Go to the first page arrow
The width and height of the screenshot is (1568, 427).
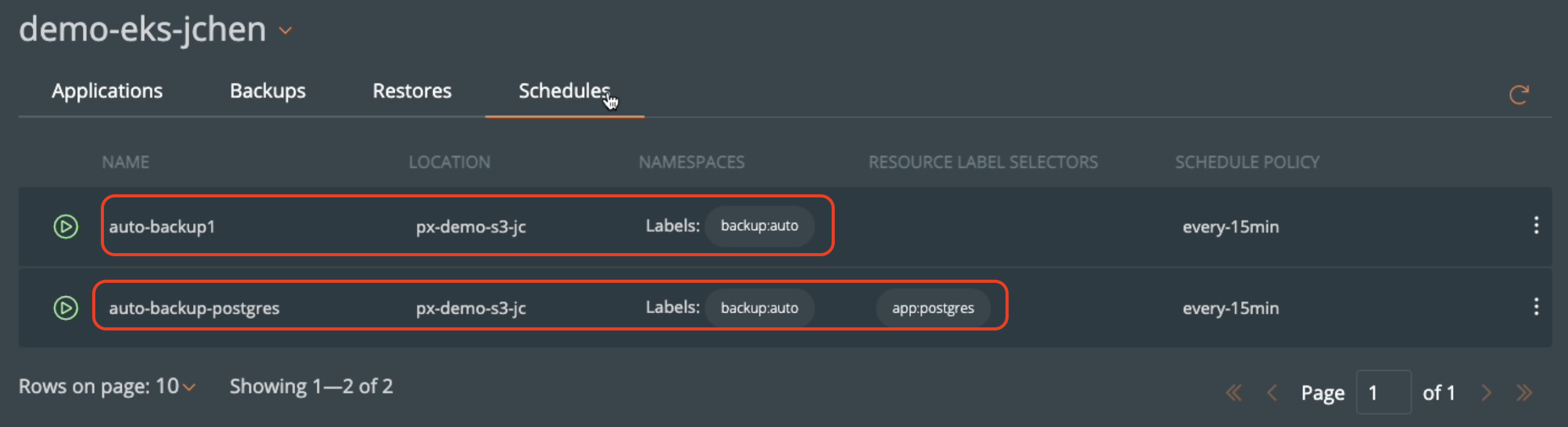[x=1233, y=393]
